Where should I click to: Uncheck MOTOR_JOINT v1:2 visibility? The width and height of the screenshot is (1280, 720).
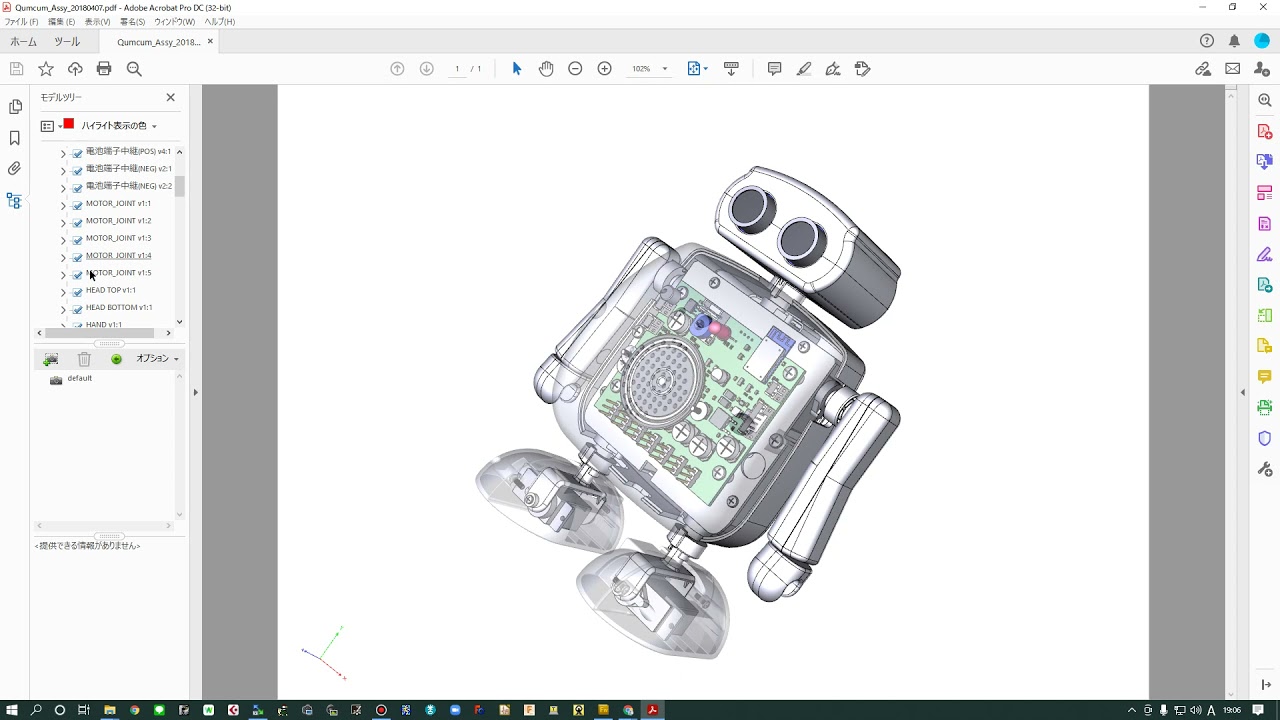click(77, 222)
